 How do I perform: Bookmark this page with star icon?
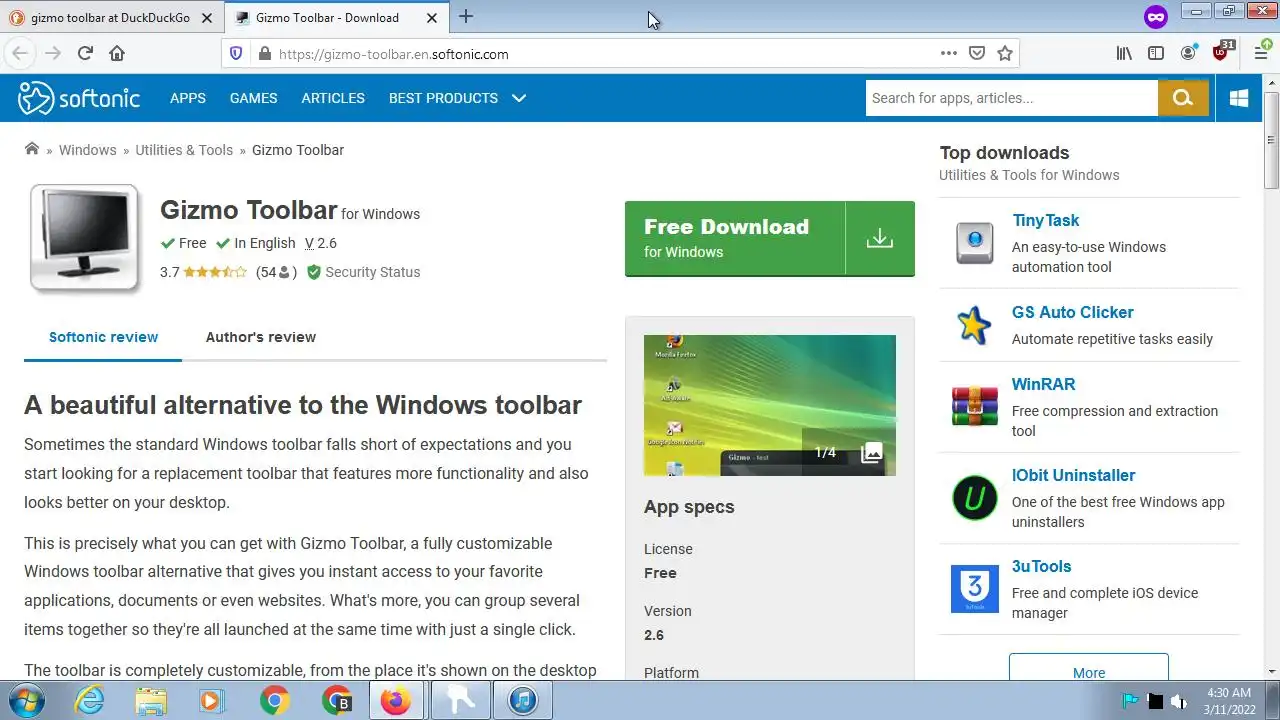[1005, 54]
